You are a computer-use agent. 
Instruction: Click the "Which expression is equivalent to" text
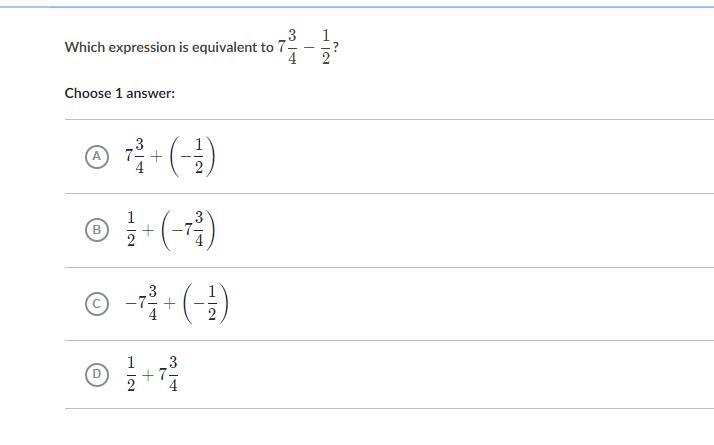point(169,47)
